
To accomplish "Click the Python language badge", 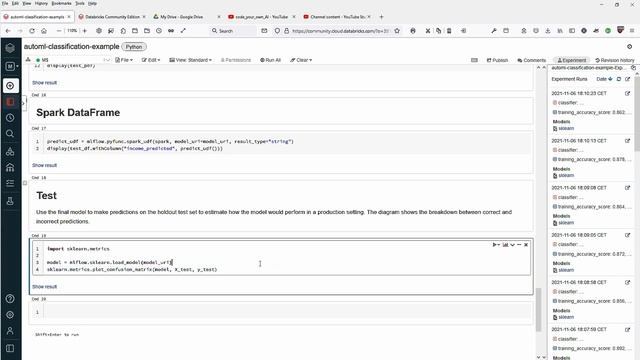I will (x=134, y=47).
